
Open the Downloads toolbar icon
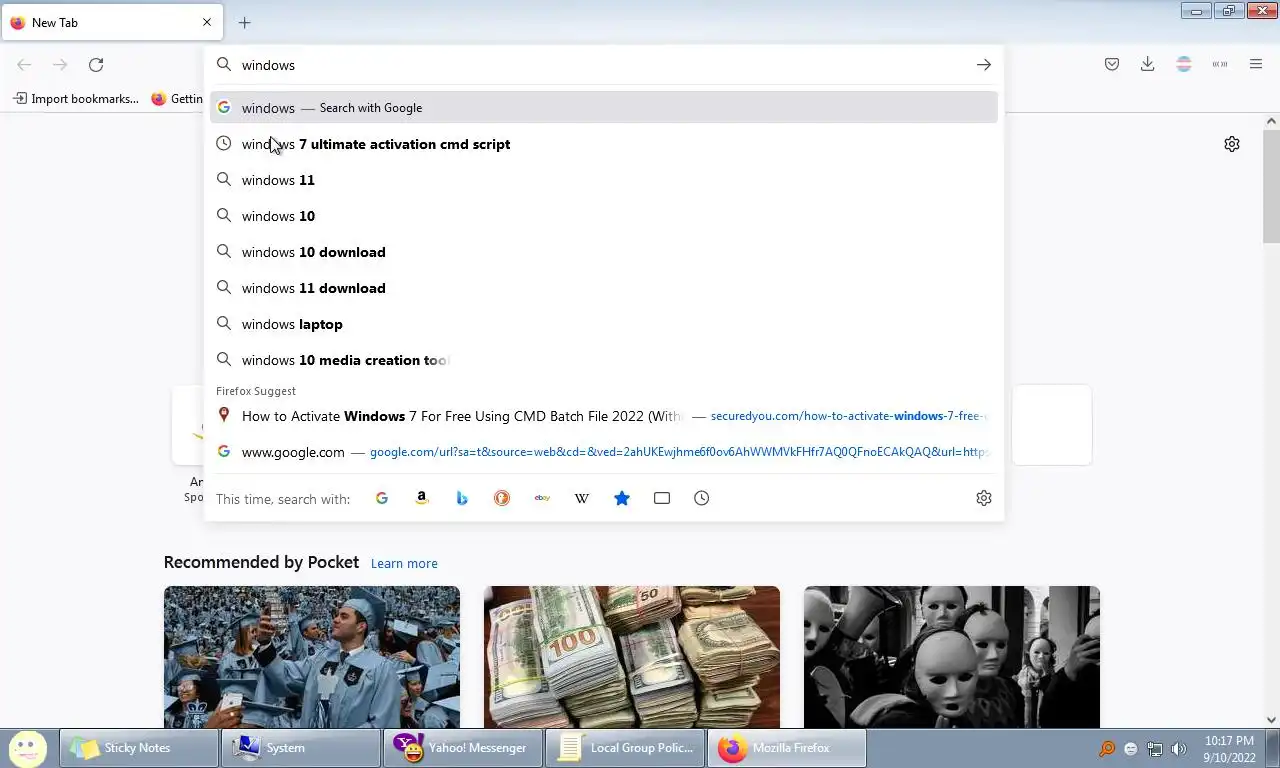coord(1148,65)
